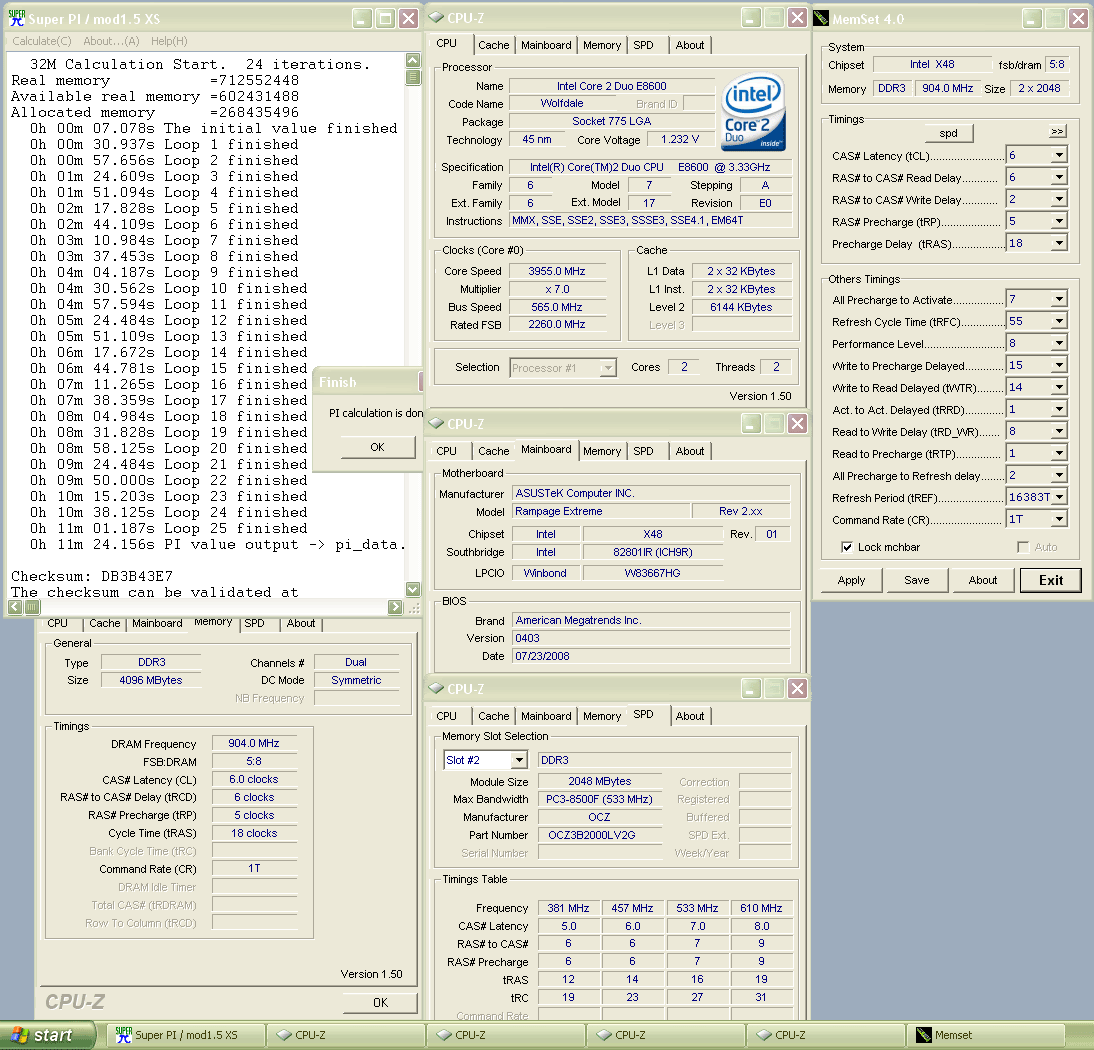Click the Part Number OCZ3B2000LV2G field
This screenshot has height=1050, width=1094.
tap(600, 835)
